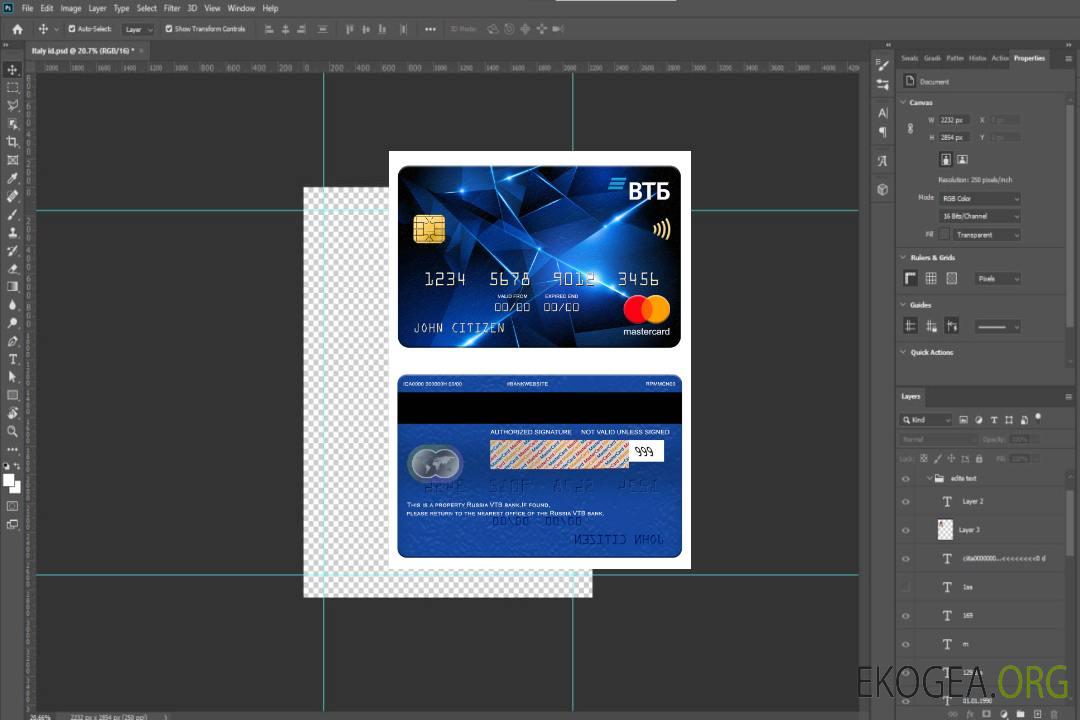Screen dimensions: 1080x720
Task: Click the lock guides icon
Action: point(931,327)
